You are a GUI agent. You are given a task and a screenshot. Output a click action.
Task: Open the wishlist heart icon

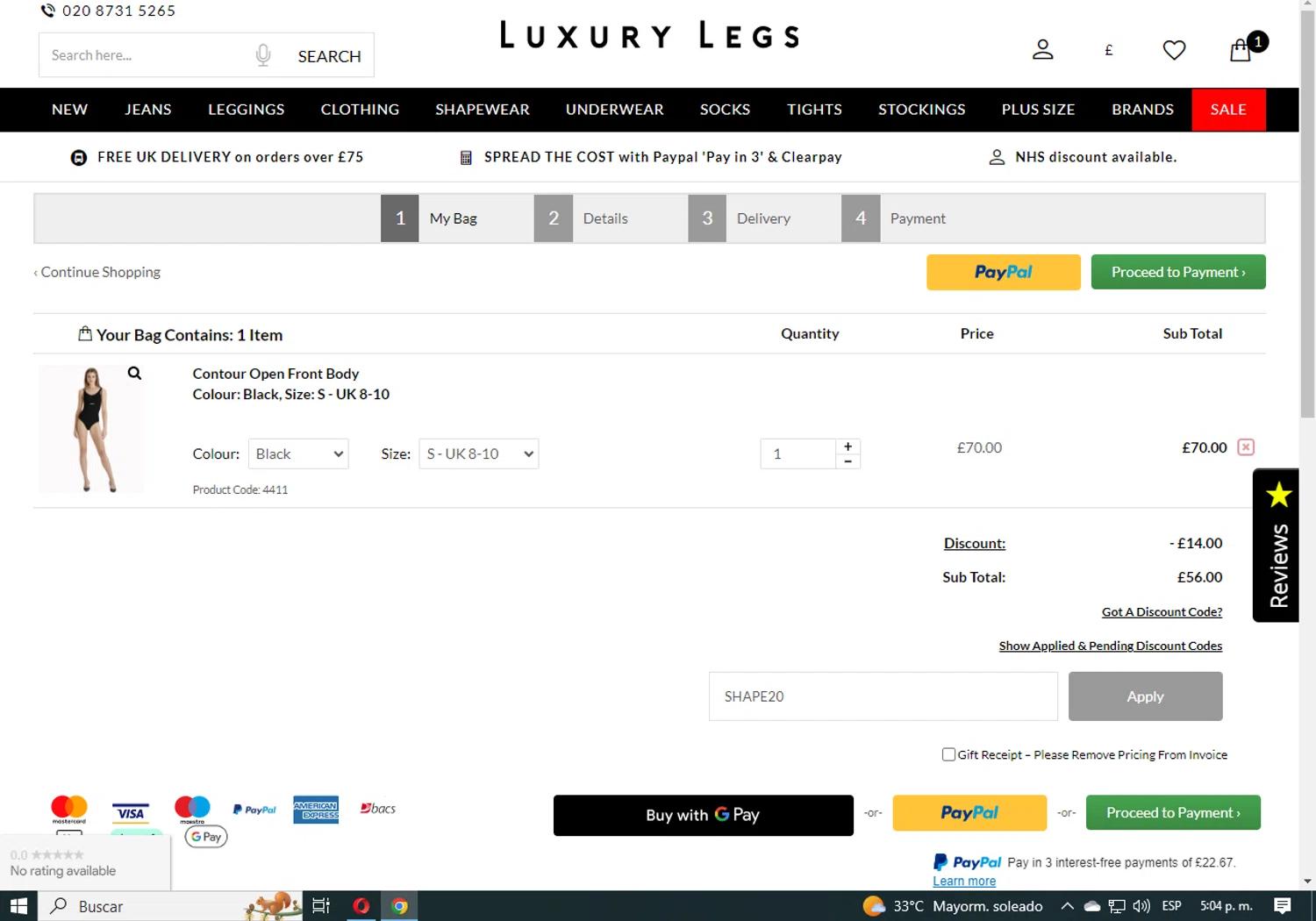click(1174, 51)
